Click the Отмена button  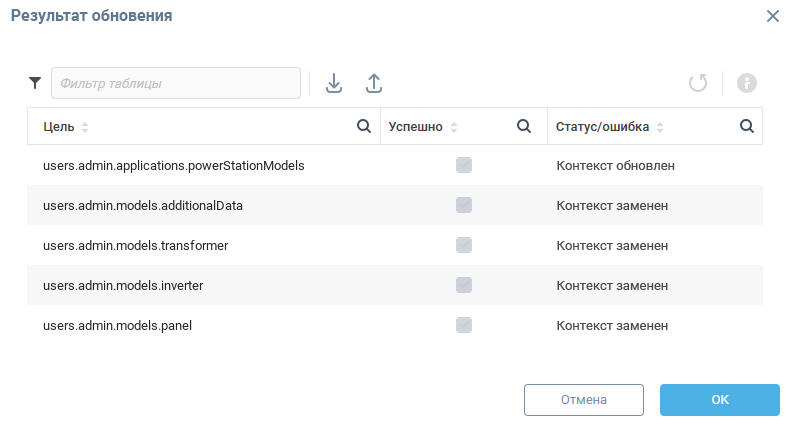point(584,400)
